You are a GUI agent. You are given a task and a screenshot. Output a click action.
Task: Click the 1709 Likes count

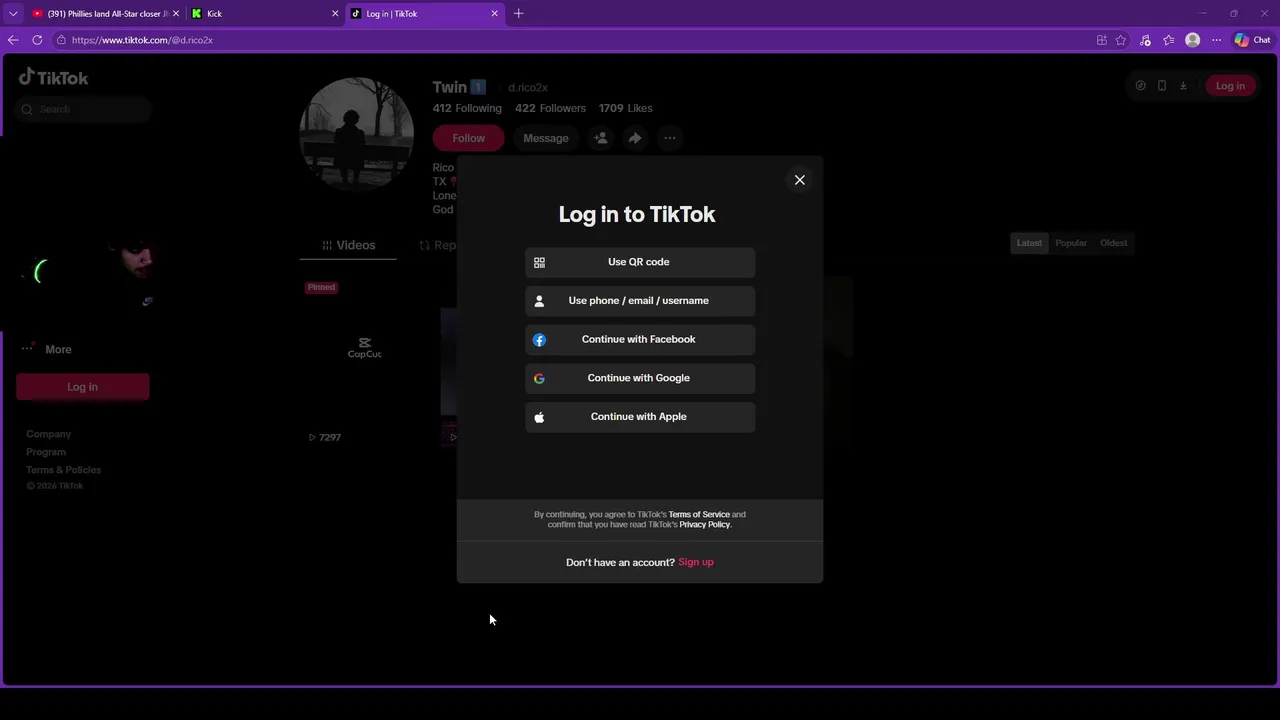point(625,108)
